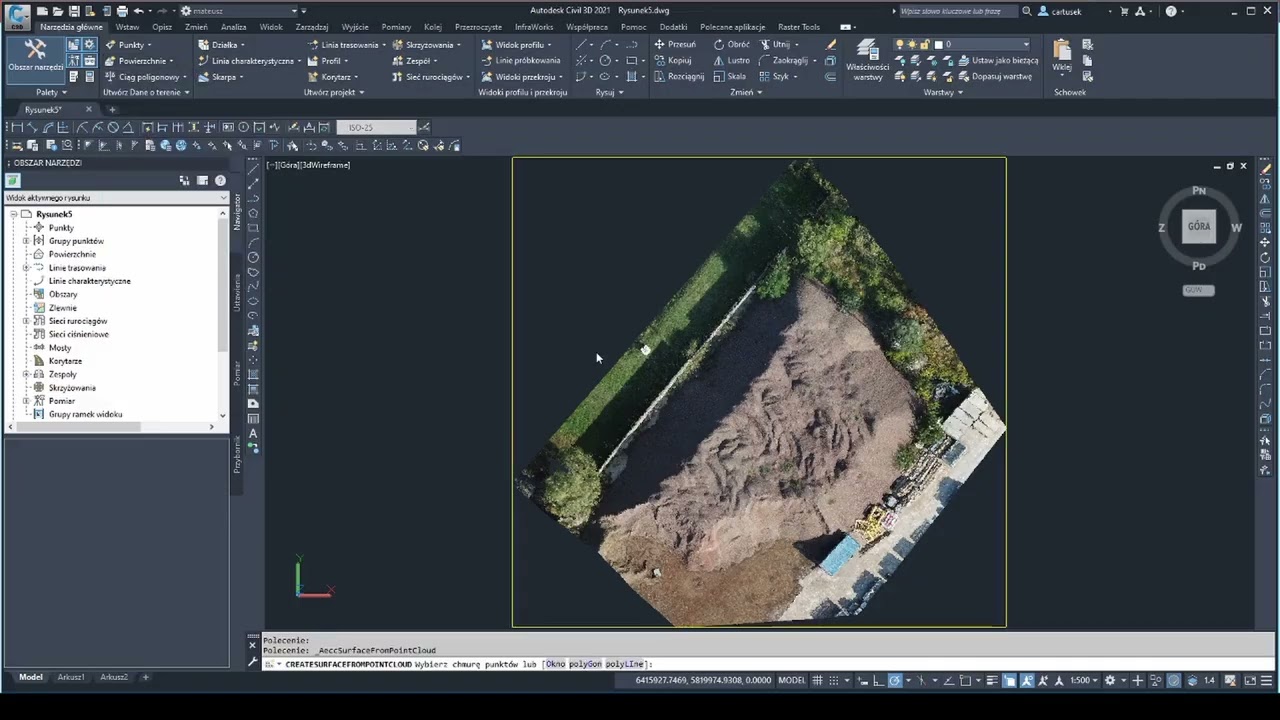Select the Rozciągnij stretch tool

click(x=679, y=76)
